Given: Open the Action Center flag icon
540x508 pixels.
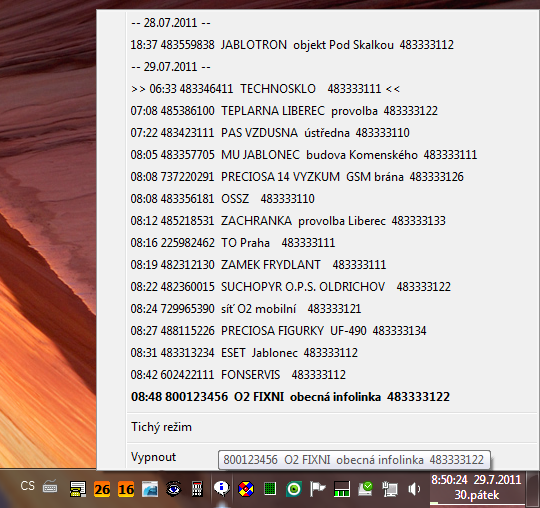Looking at the screenshot, I should [x=318, y=489].
